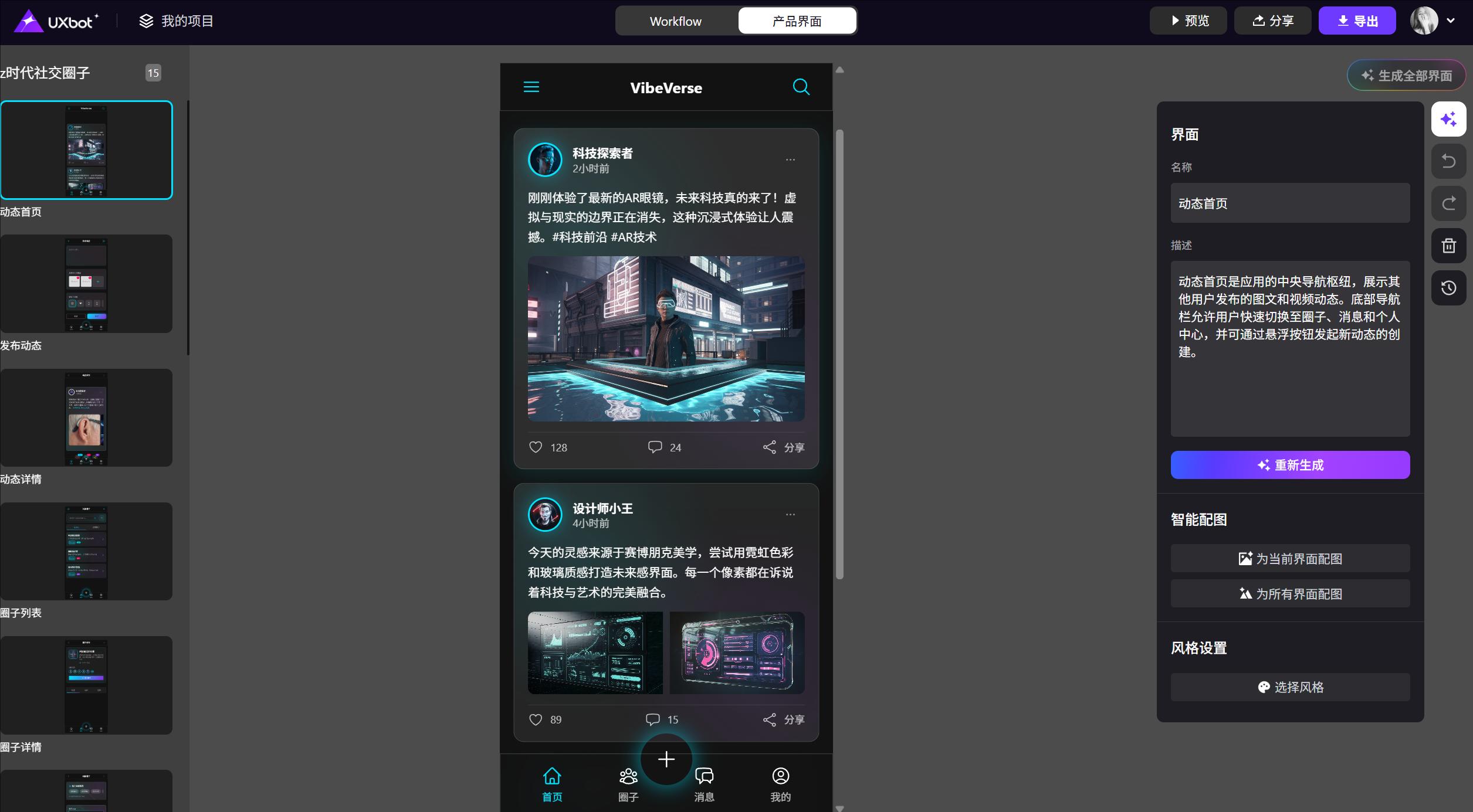This screenshot has width=1473, height=812.
Task: Switch to the Workflow tab
Action: (x=676, y=21)
